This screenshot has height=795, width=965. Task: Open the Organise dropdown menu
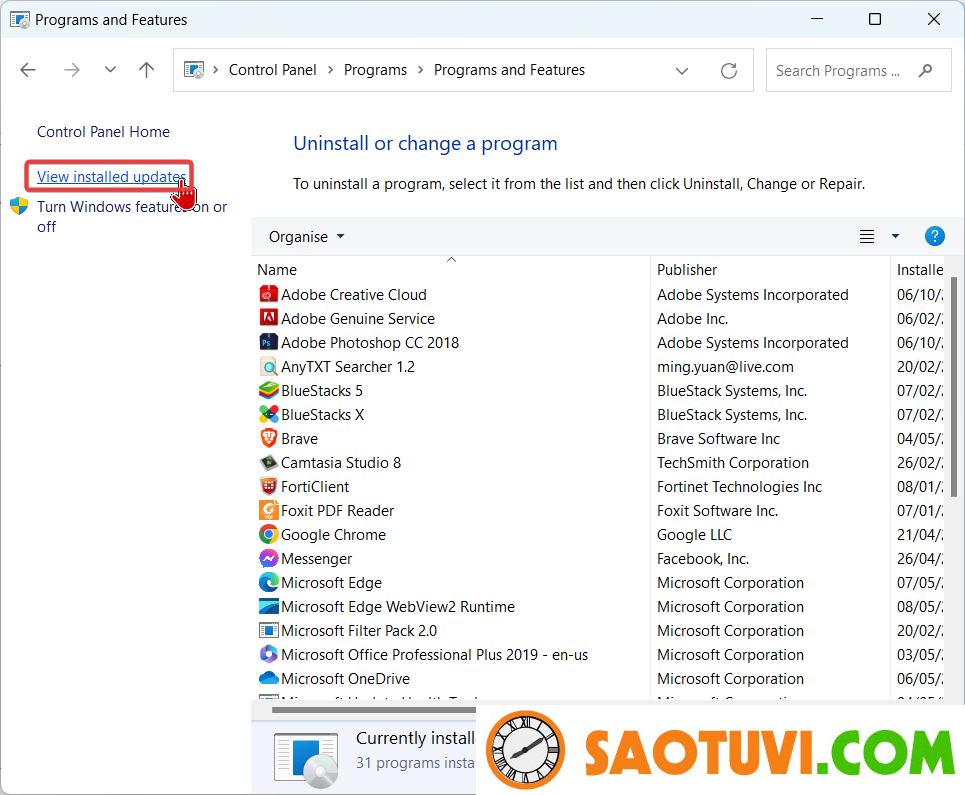coord(306,237)
